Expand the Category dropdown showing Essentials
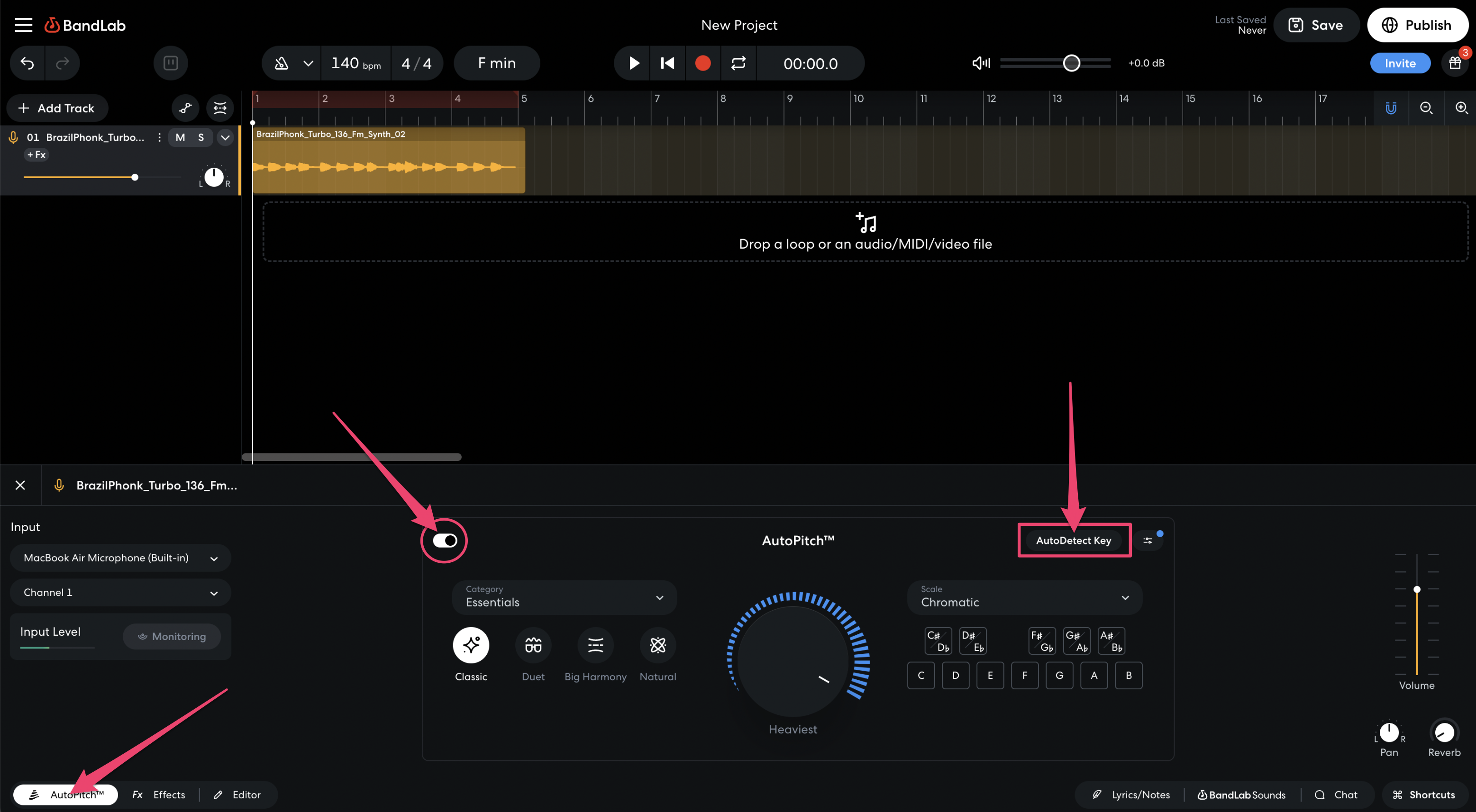1476x812 pixels. click(564, 597)
